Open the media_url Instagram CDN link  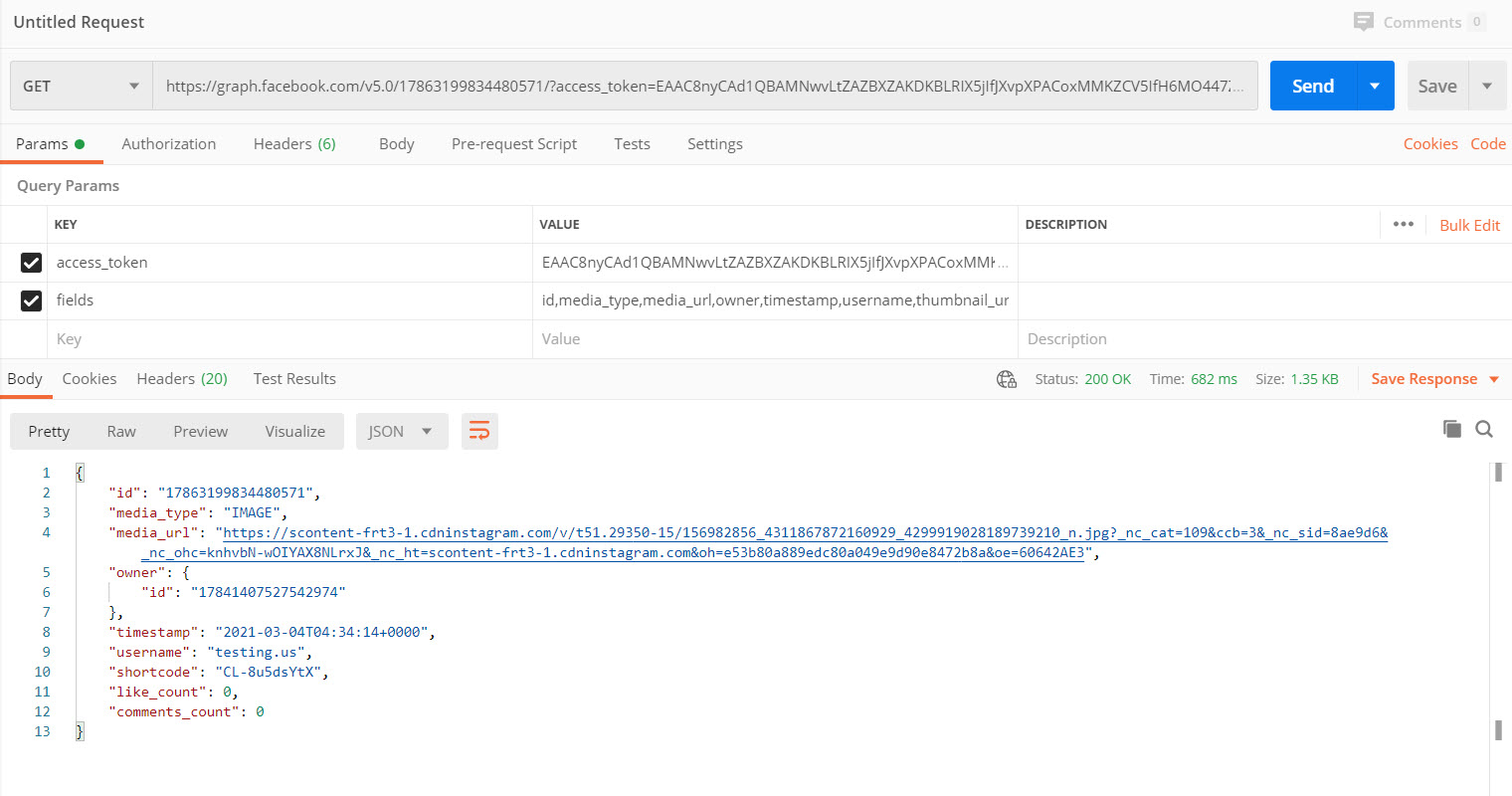click(764, 542)
